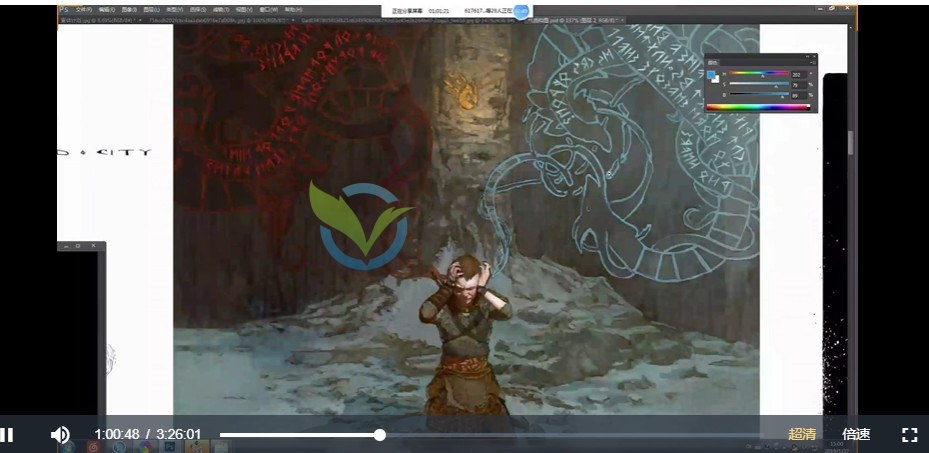
Task: Open the color panel flyout menu
Action: pos(811,64)
